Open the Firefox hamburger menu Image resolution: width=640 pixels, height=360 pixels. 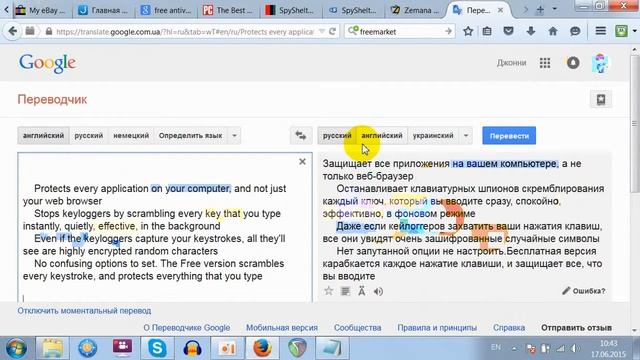600,31
